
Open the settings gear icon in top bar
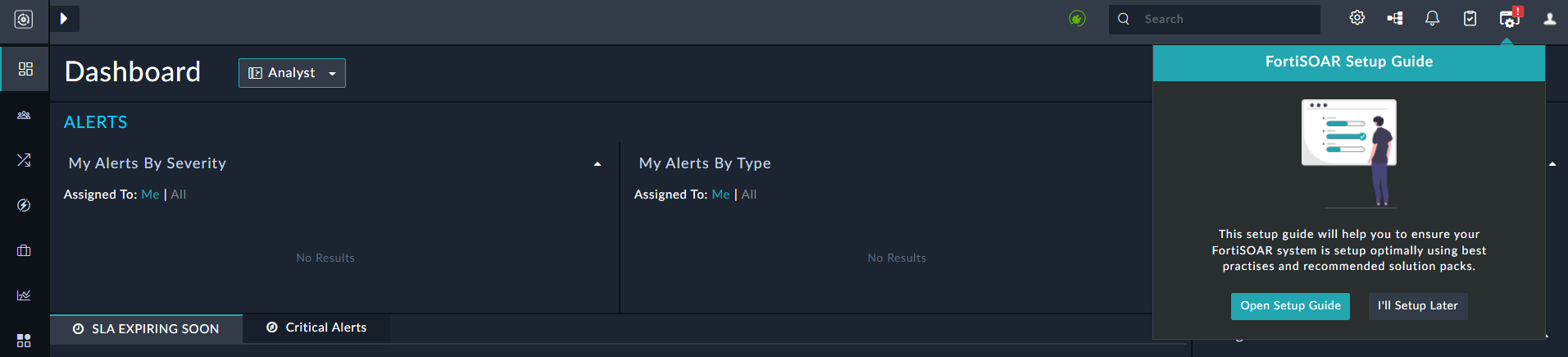1357,18
